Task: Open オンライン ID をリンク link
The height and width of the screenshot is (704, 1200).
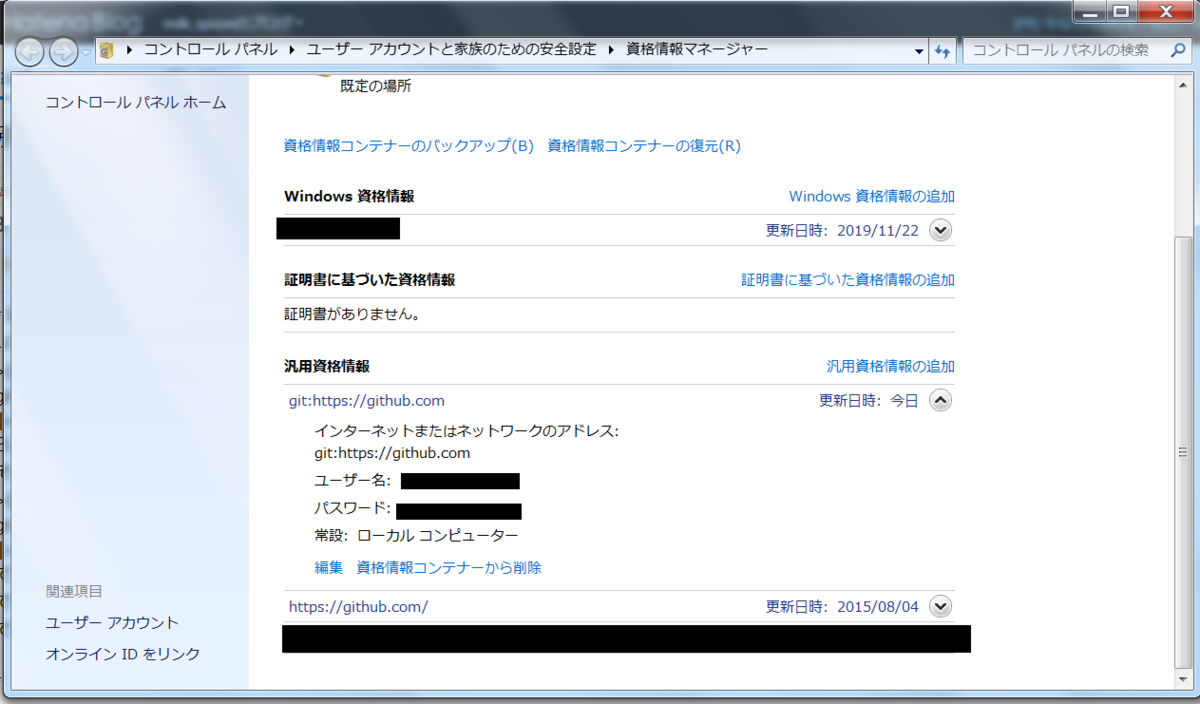Action: pyautogui.click(x=123, y=654)
